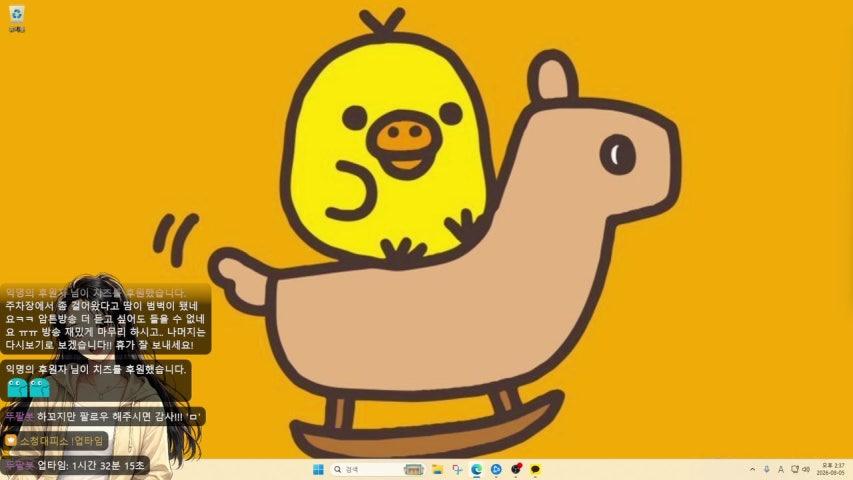Open the yellow KakaoTalk taskbar icon
This screenshot has width=853, height=480.
pyautogui.click(x=535, y=469)
